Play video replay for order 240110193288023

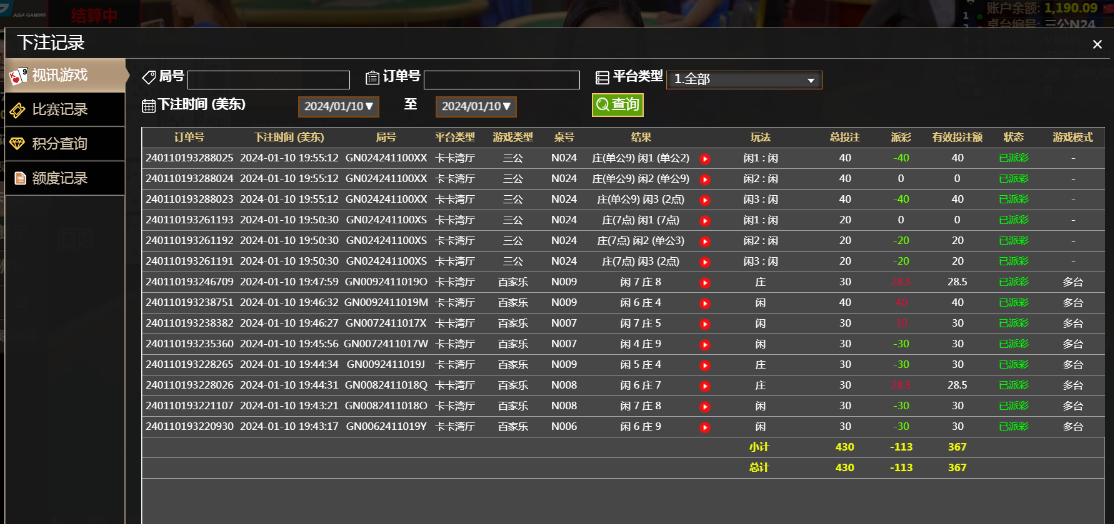(x=705, y=200)
